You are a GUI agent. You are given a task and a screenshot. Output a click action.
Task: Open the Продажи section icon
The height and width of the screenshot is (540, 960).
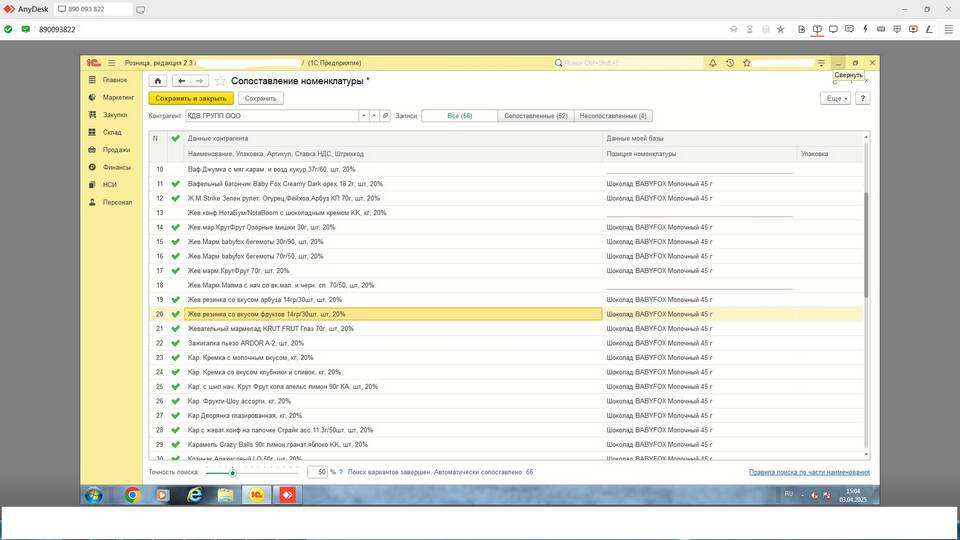click(x=92, y=149)
